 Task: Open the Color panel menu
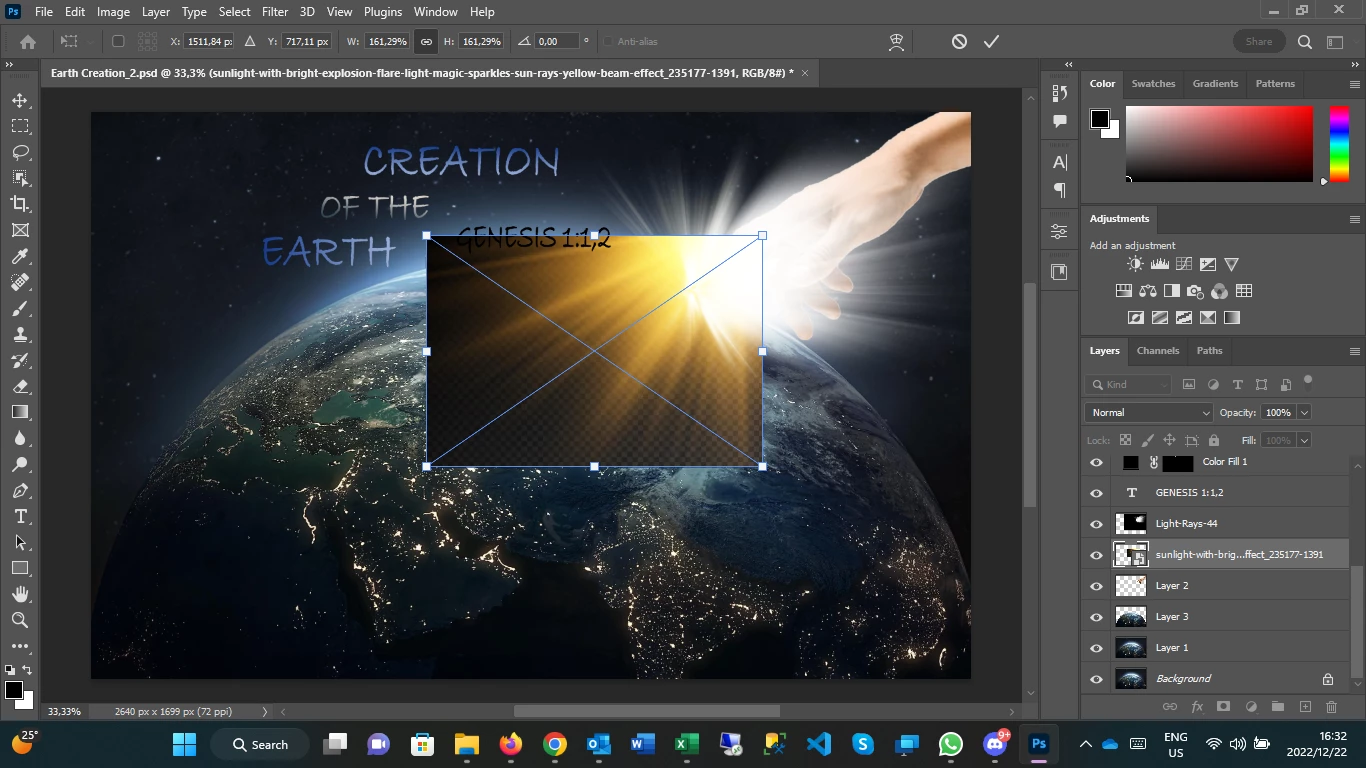coord(1355,84)
